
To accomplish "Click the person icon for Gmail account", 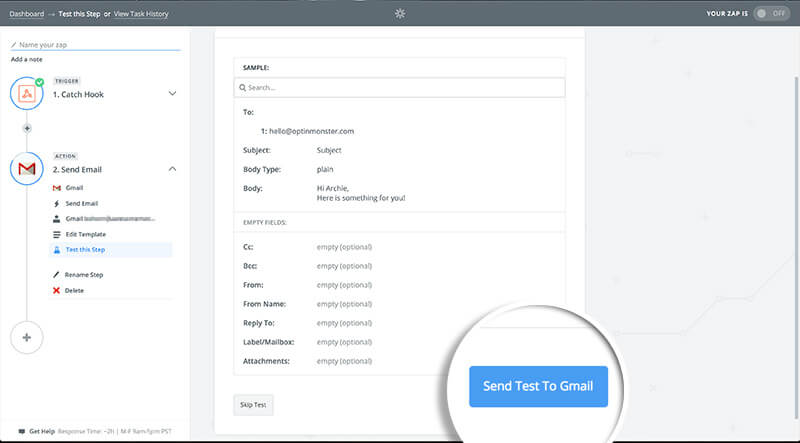I will click(x=57, y=218).
